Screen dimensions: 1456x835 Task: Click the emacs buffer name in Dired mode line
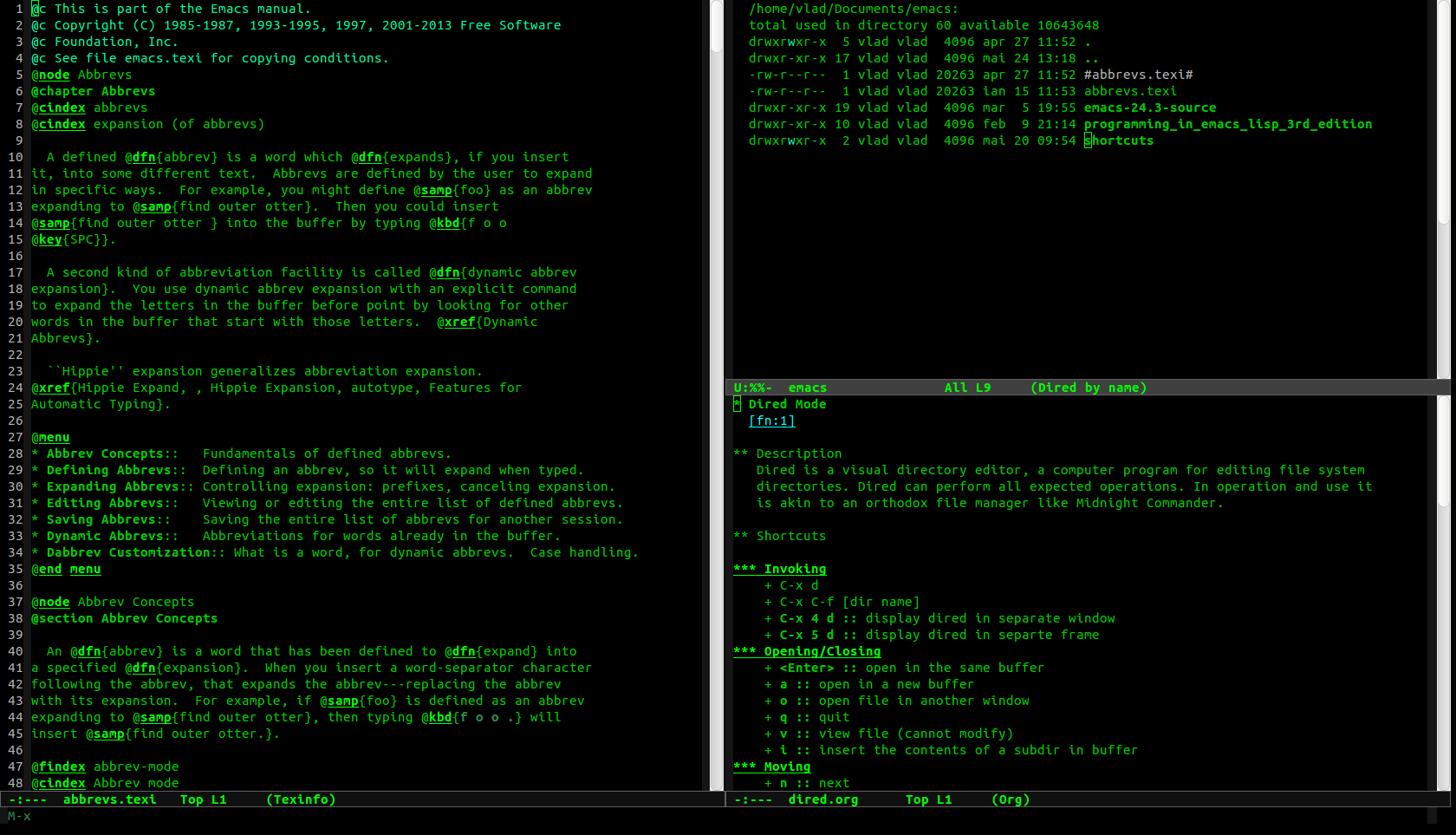point(807,388)
